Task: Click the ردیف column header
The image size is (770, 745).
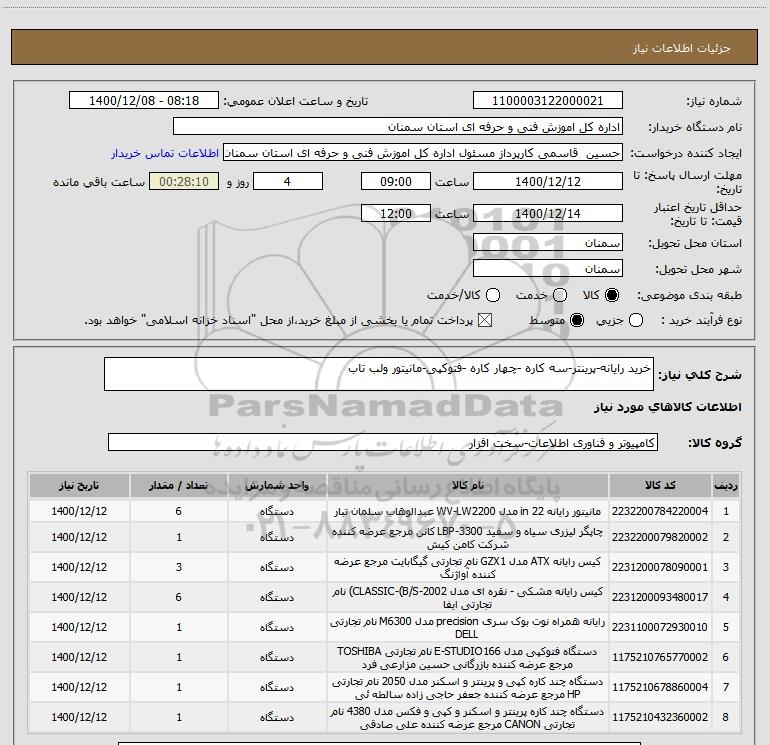Action: (x=726, y=485)
